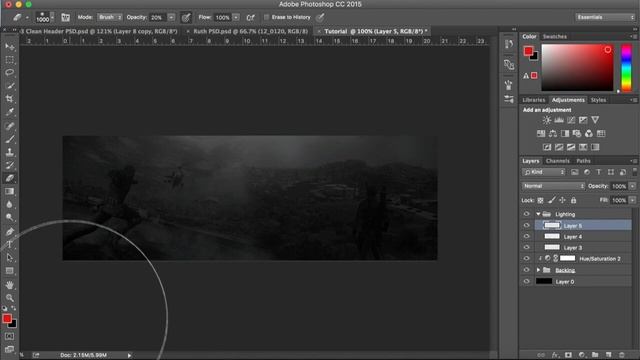The width and height of the screenshot is (640, 360).
Task: Switch to Ruth PSD.psd document tab
Action: 250,31
